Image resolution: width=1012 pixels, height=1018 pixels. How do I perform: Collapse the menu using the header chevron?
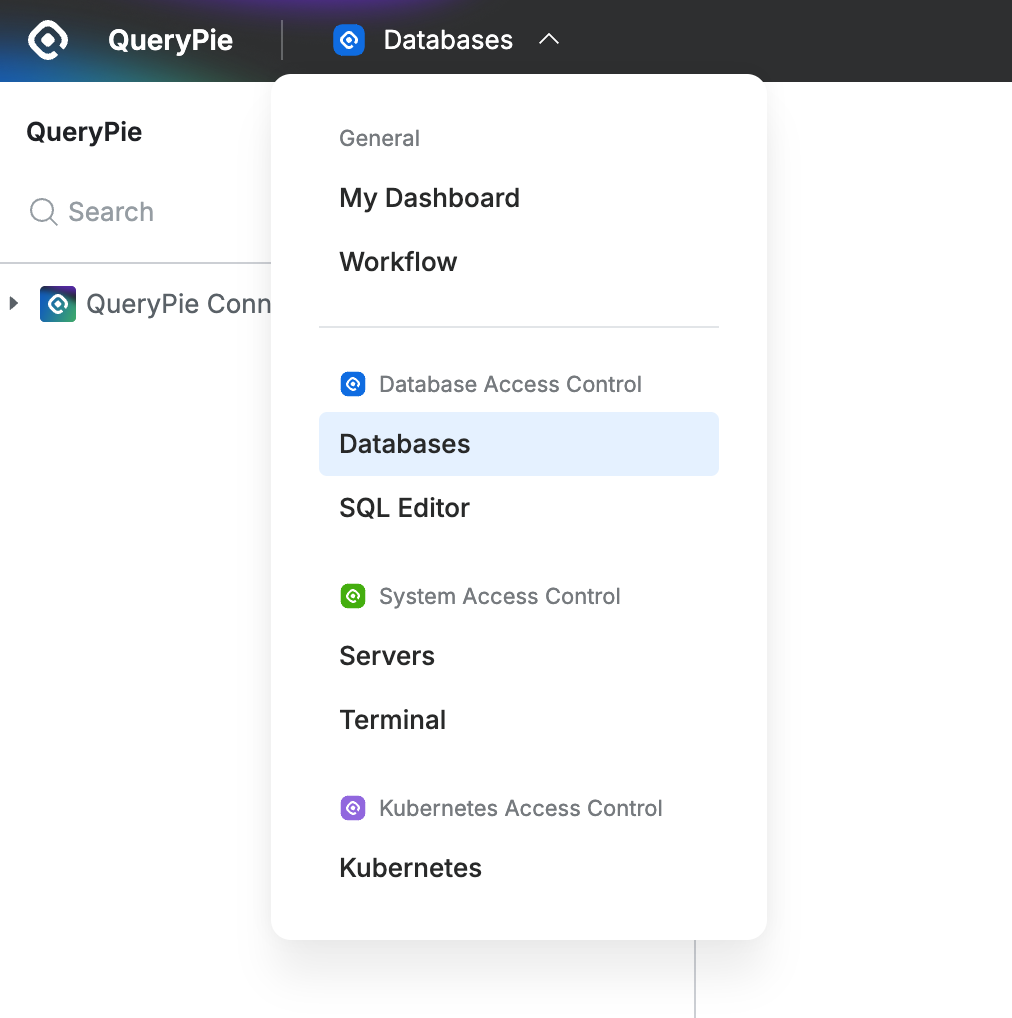(x=549, y=40)
